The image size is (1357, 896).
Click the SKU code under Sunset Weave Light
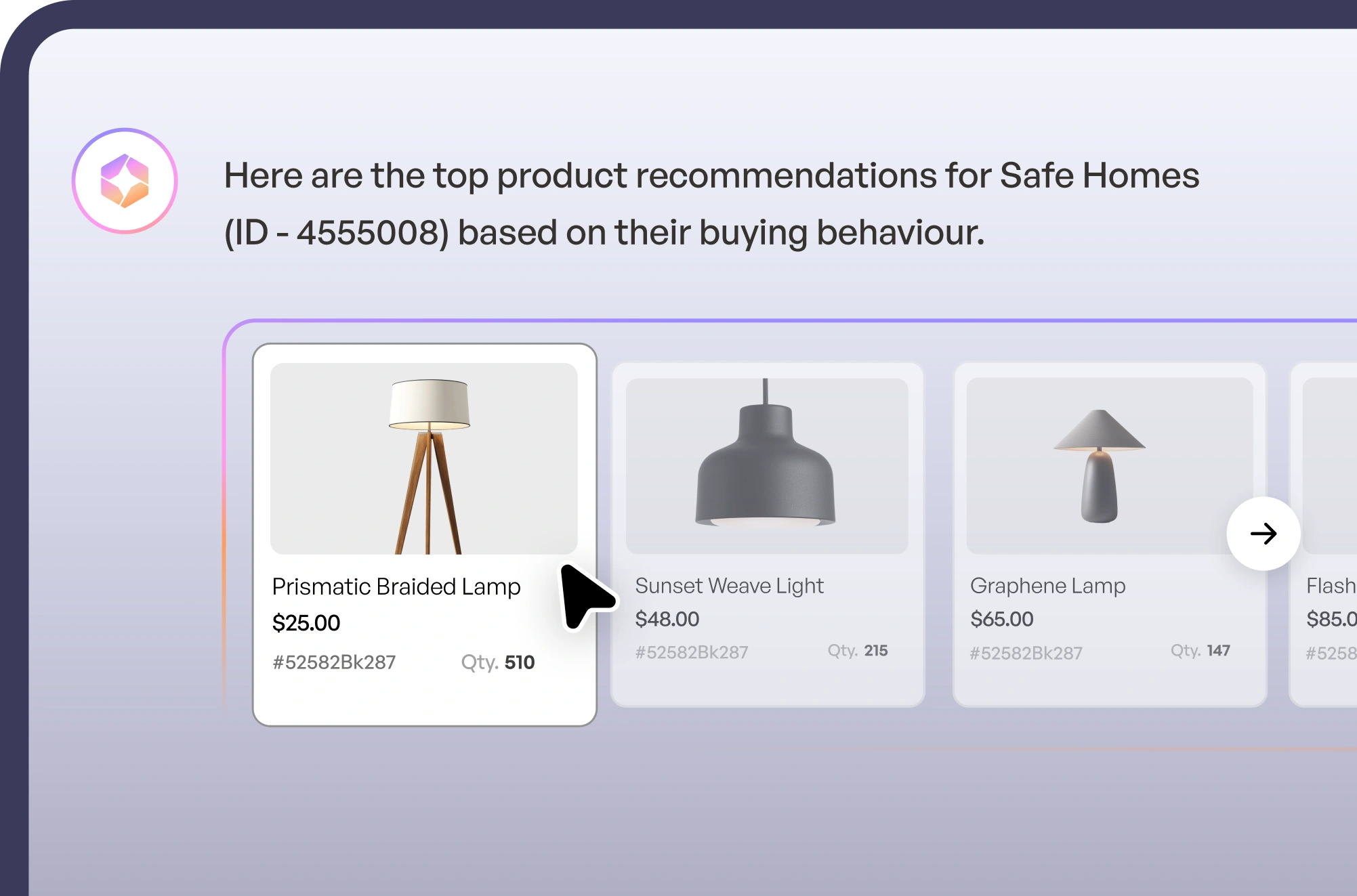coord(692,652)
